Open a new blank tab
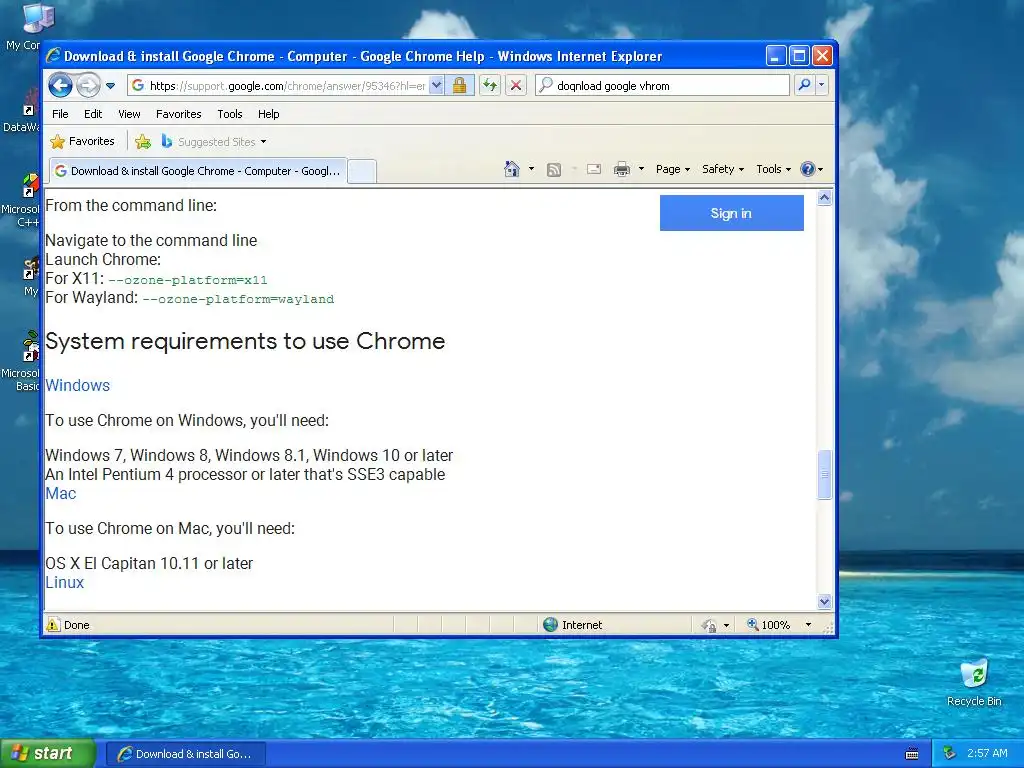The image size is (1024, 768). [362, 172]
